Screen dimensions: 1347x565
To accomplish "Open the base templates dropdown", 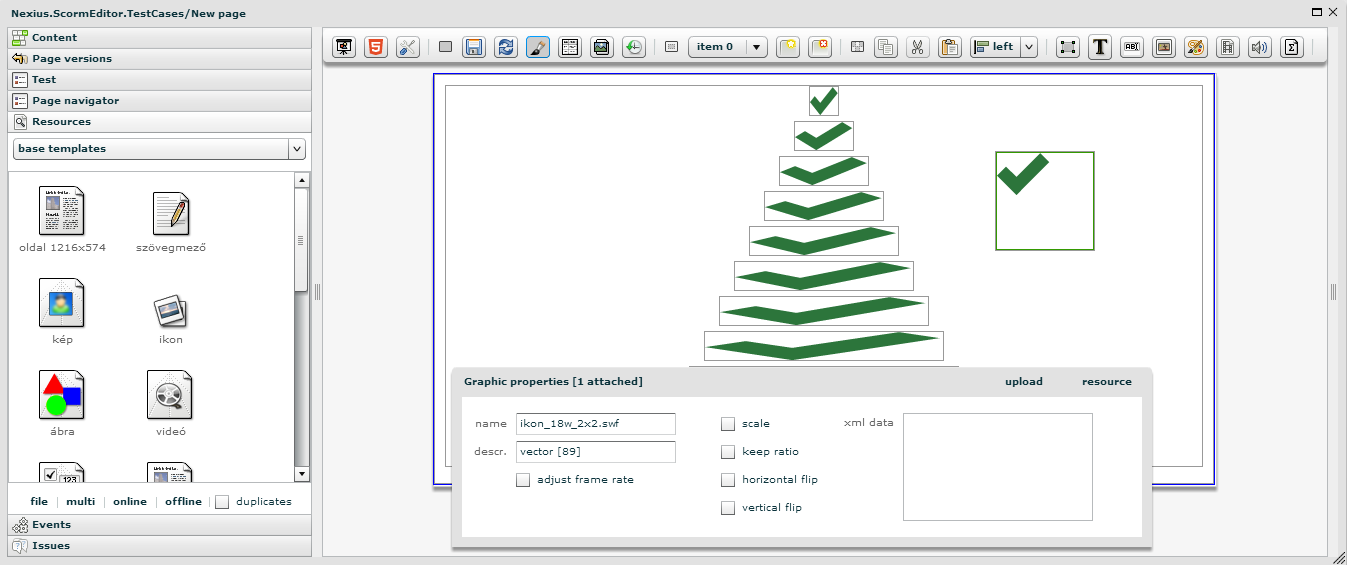I will tap(296, 149).
